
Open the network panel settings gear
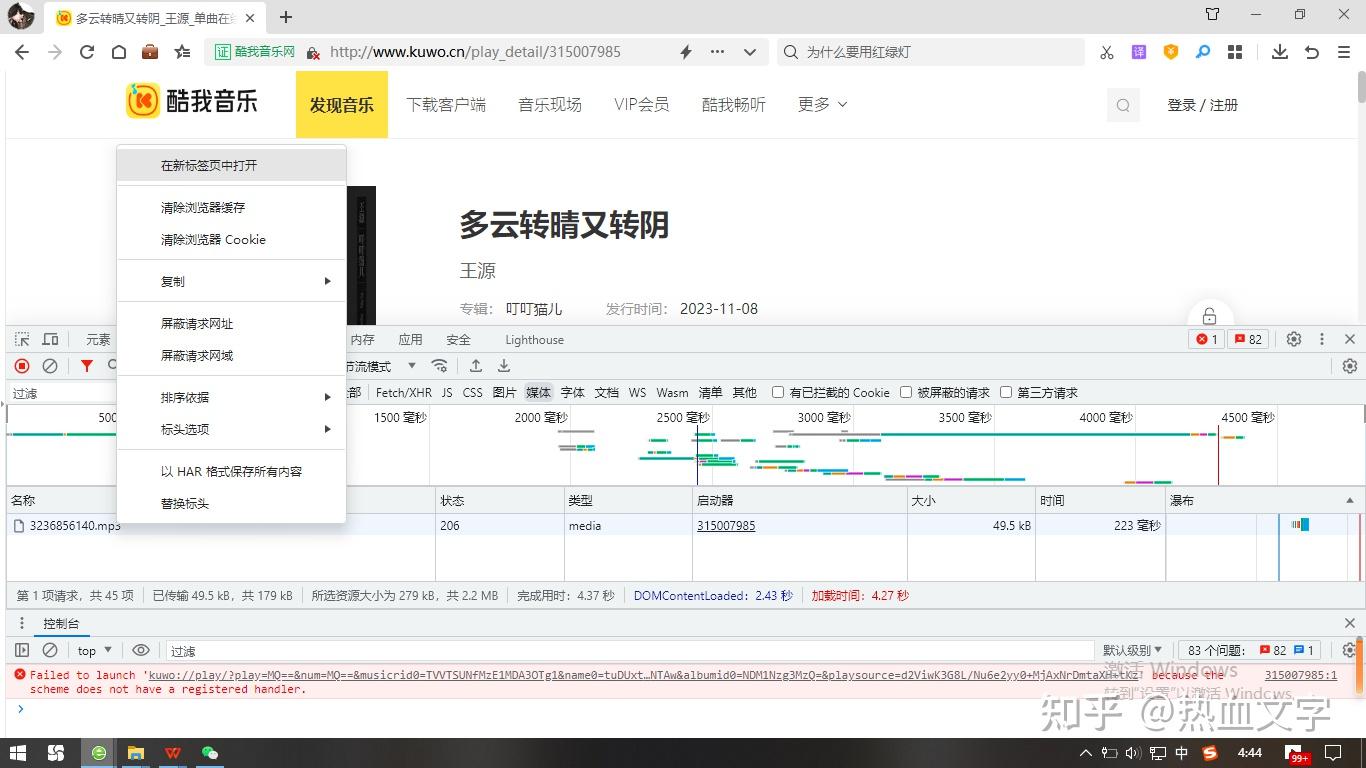pyautogui.click(x=1350, y=366)
